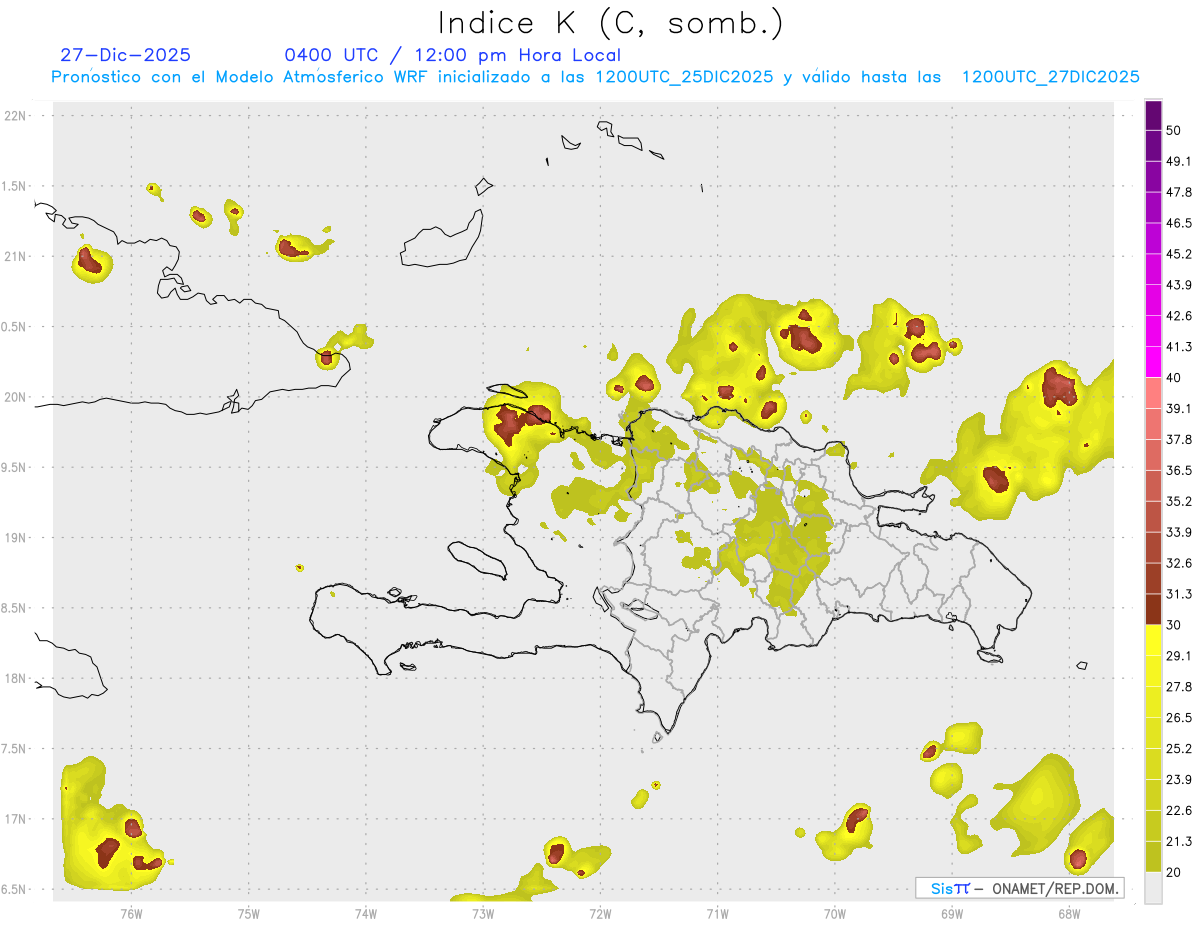Click the "68W" longitude label

(1069, 914)
